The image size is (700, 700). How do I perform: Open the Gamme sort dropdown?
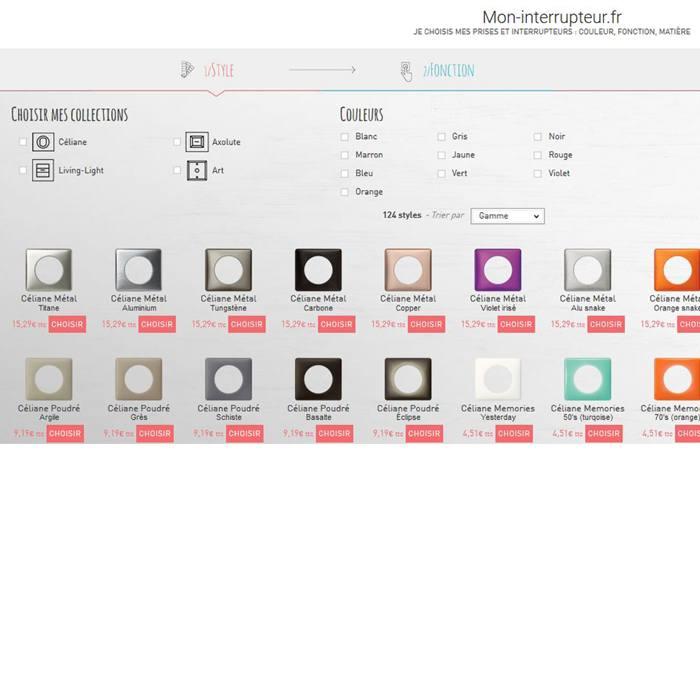[507, 216]
